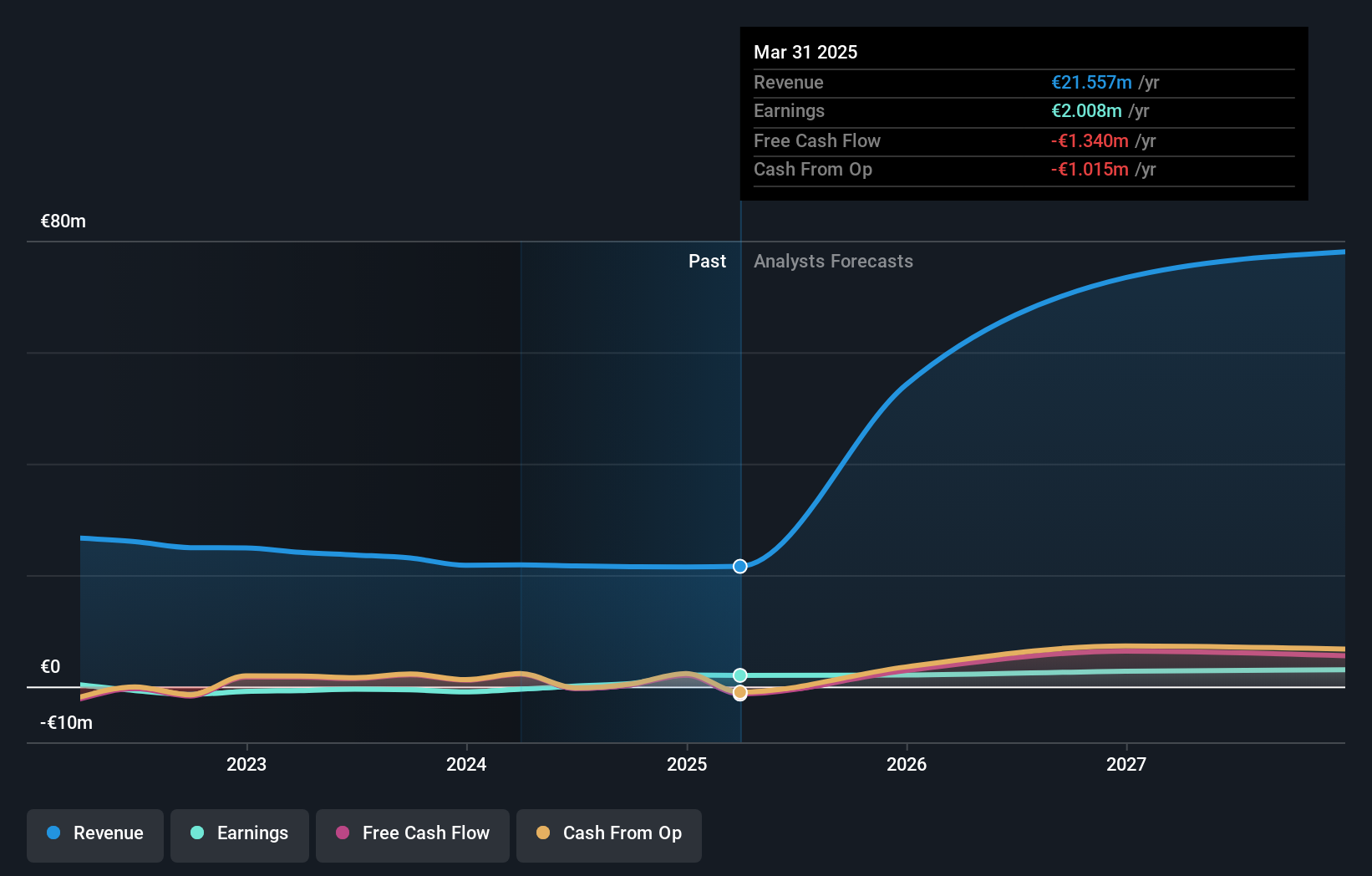Click the €80m y-axis label
The image size is (1372, 876).
click(64, 222)
